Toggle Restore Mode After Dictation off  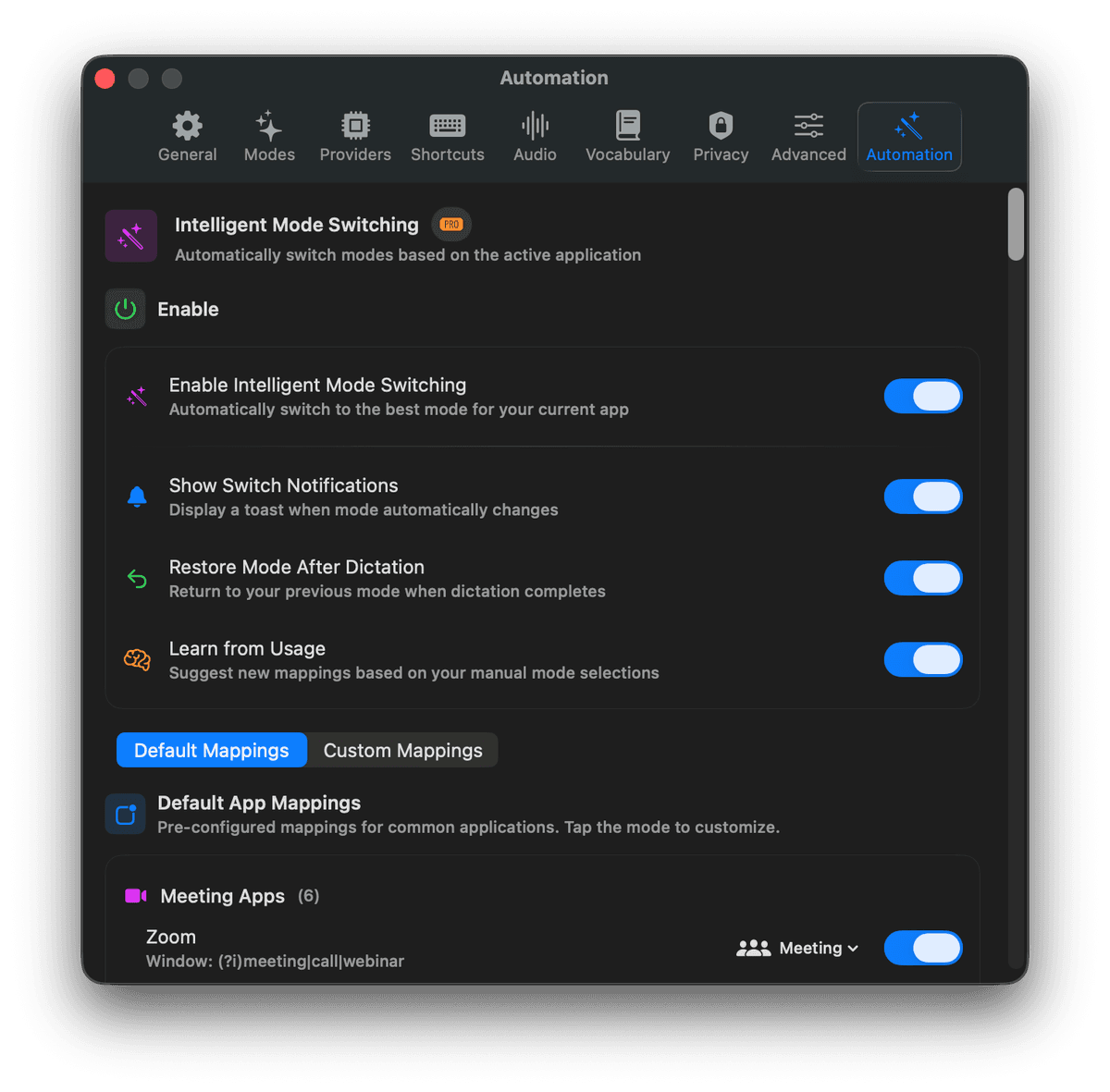point(922,578)
